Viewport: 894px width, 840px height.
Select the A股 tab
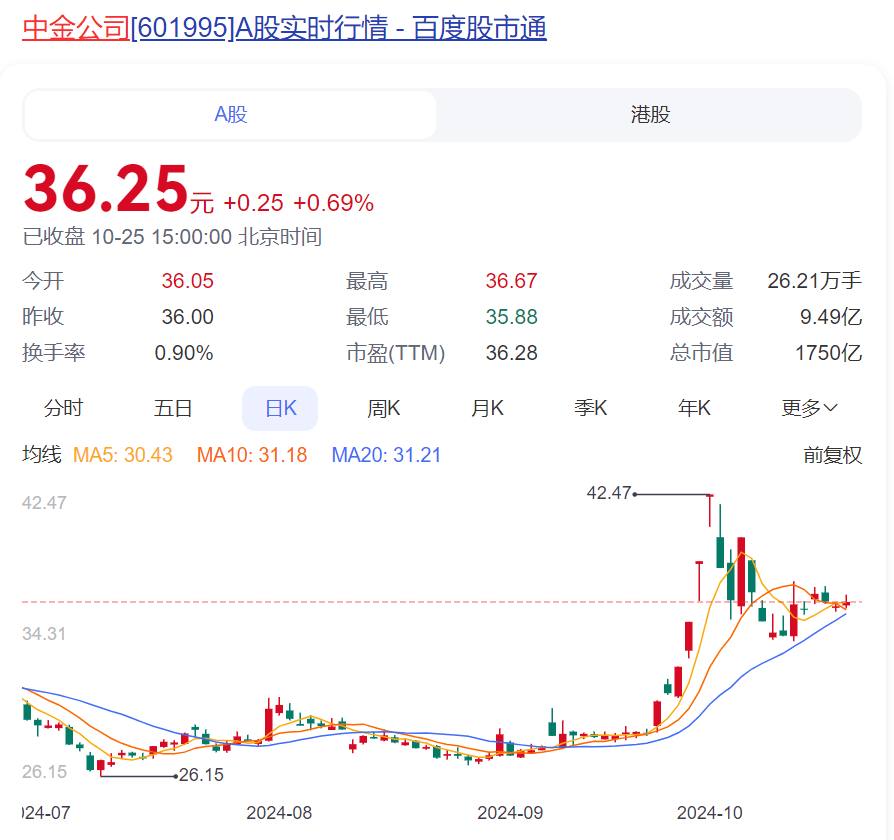coord(230,114)
